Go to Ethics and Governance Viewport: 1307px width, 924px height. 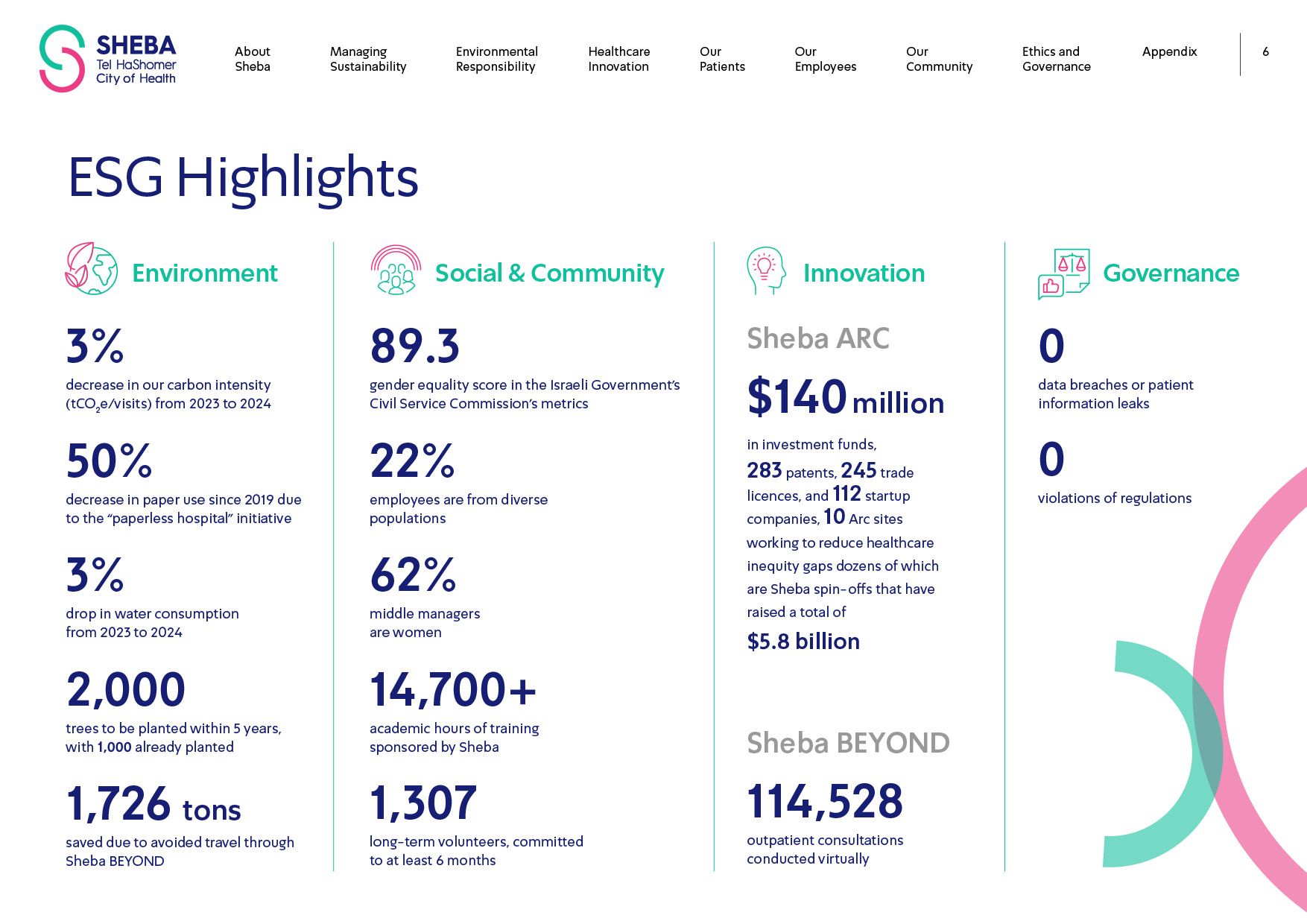(x=1056, y=59)
